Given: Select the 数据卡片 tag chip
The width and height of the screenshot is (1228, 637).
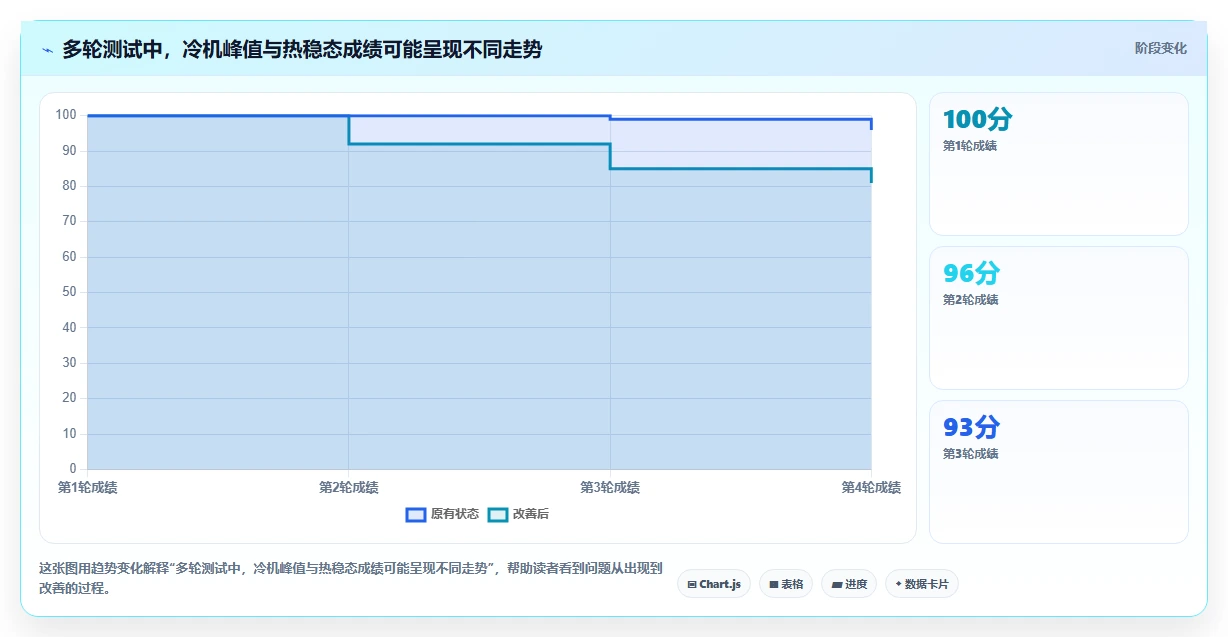Looking at the screenshot, I should [x=922, y=584].
